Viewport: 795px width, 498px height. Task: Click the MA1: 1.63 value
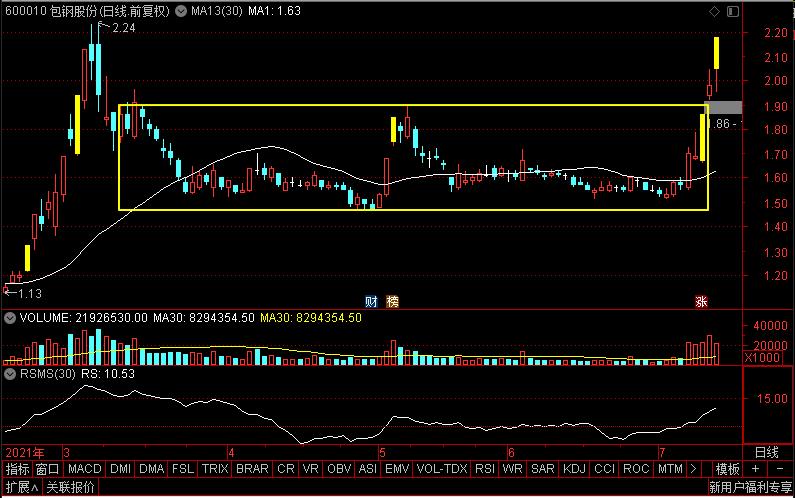coord(274,11)
